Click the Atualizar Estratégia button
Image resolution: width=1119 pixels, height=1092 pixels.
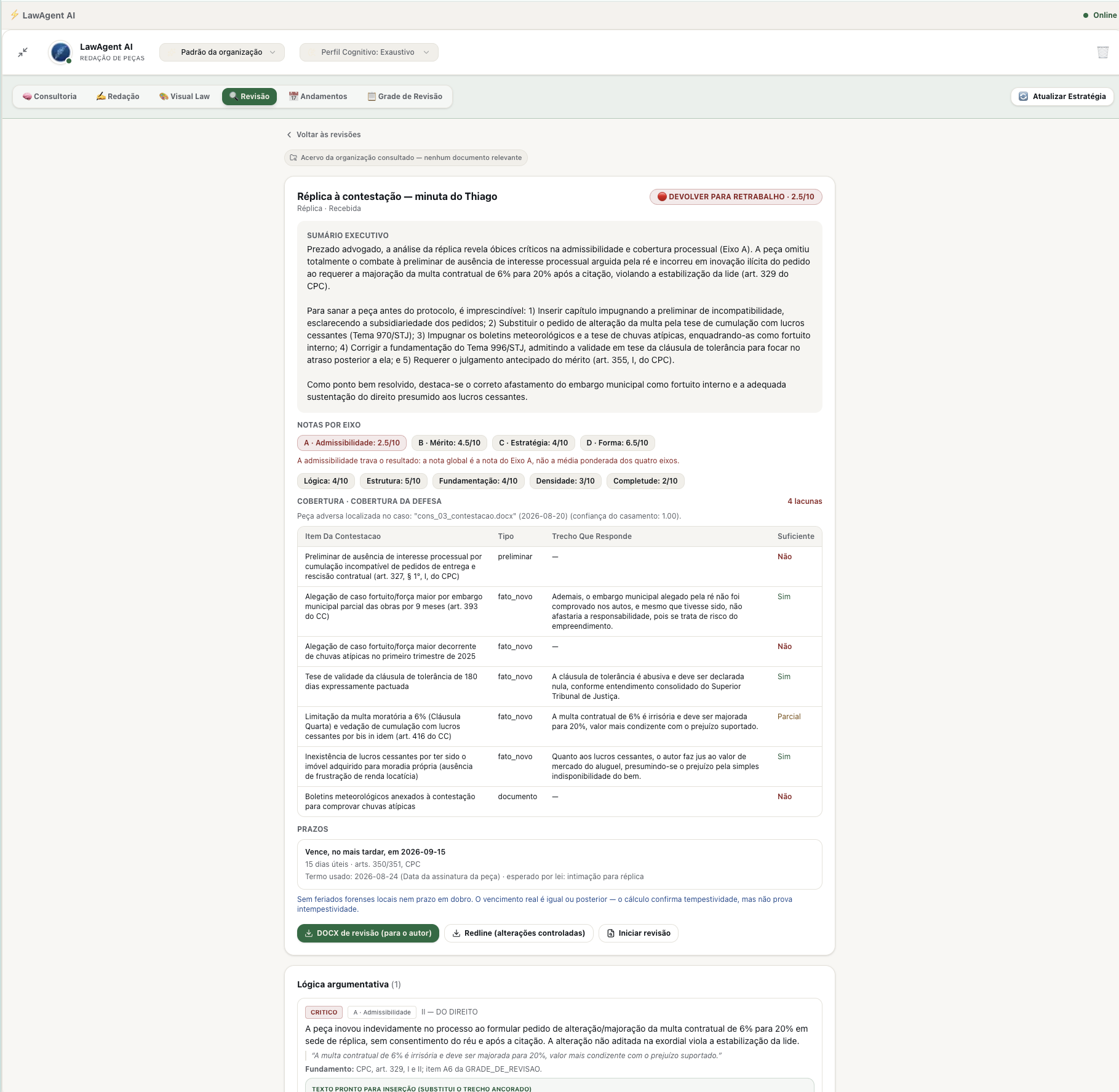(x=1062, y=97)
